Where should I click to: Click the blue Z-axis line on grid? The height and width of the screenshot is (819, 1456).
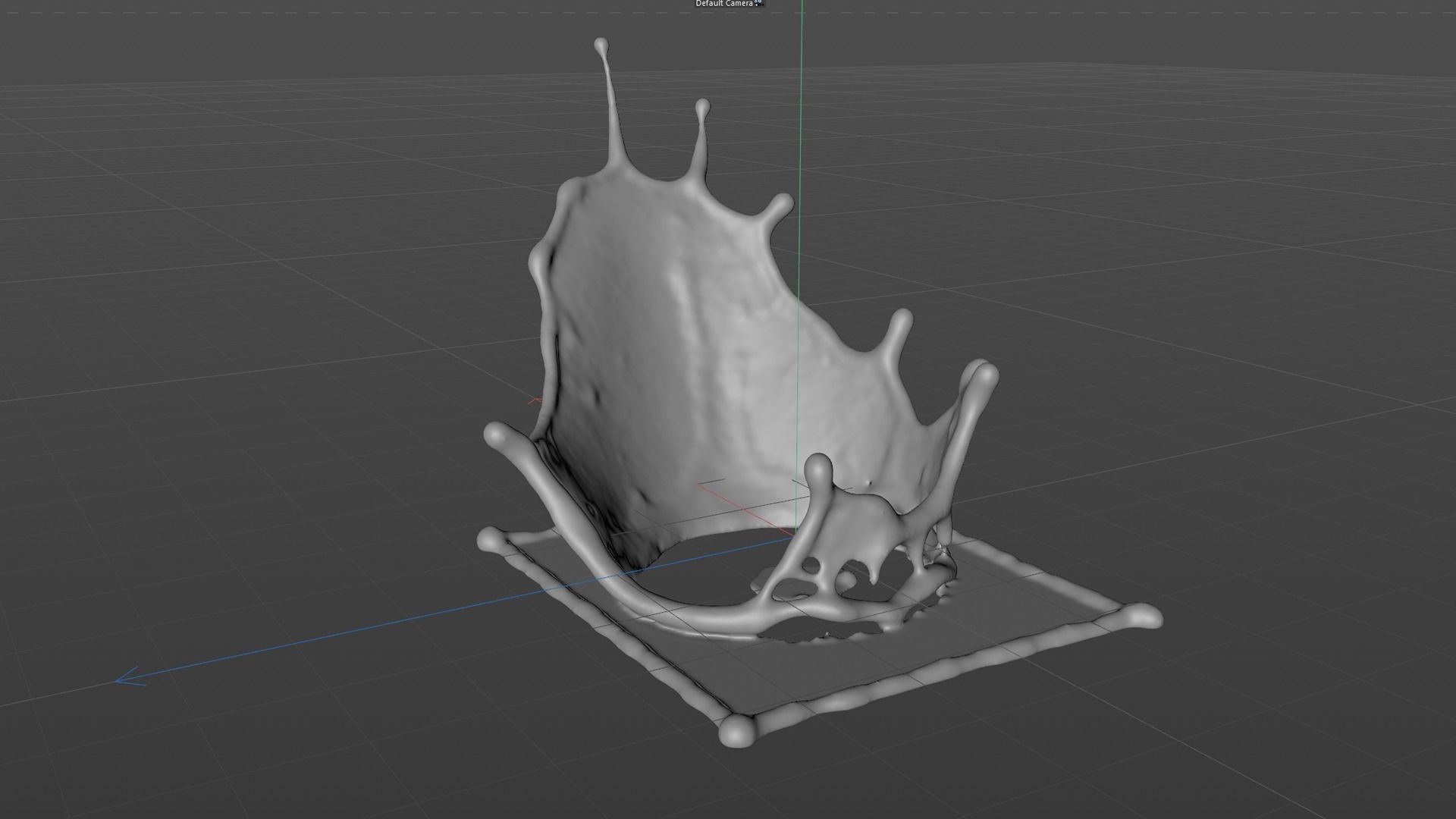coord(379,627)
